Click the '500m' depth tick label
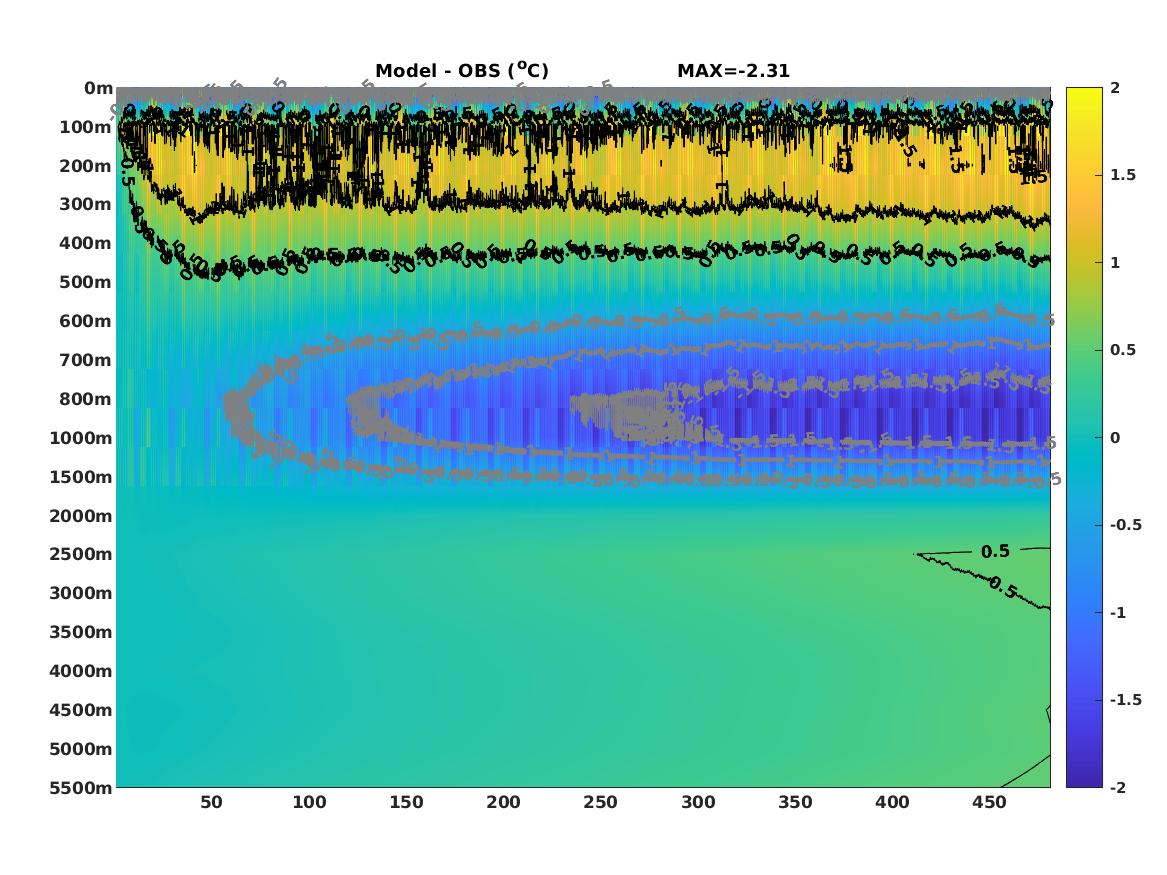 tap(86, 283)
